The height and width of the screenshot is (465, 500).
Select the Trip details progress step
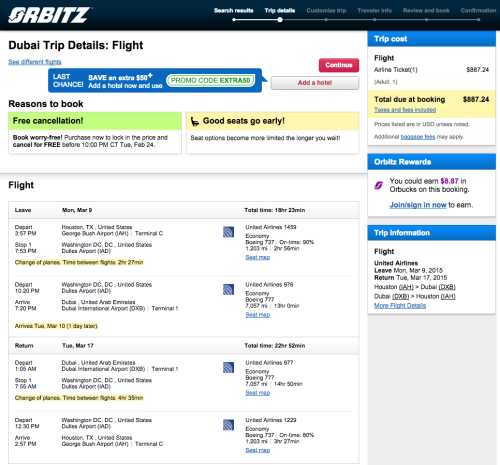pyautogui.click(x=280, y=10)
